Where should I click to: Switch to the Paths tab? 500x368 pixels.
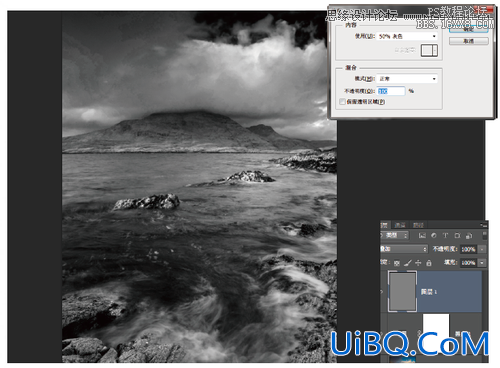(418, 225)
